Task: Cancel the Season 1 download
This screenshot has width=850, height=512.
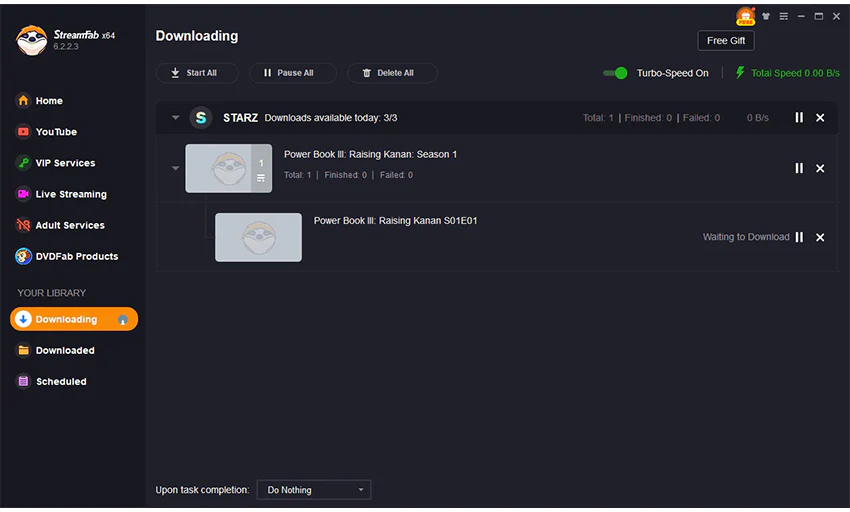Action: [820, 169]
